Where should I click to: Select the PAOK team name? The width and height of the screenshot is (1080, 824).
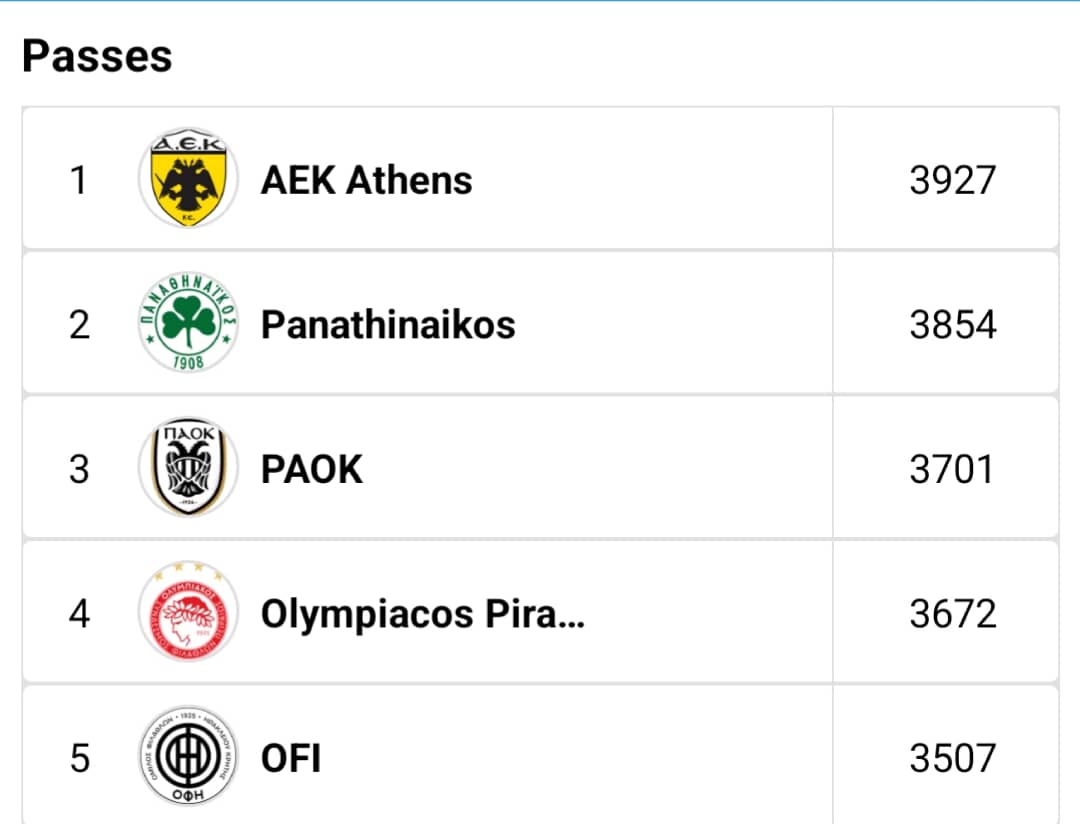[x=311, y=470]
